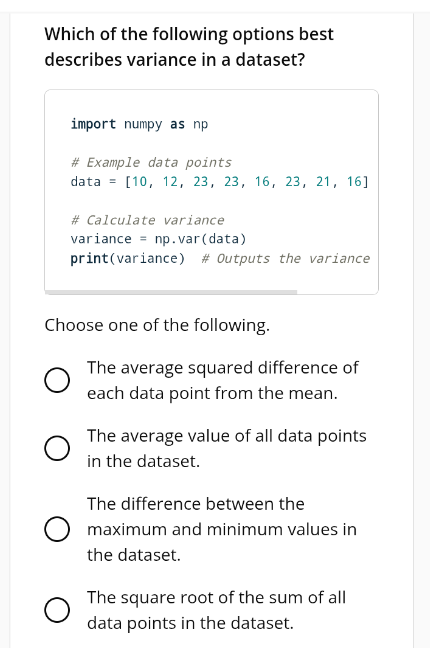Click label text 'each data point from the mean.'
This screenshot has width=430, height=648.
(212, 393)
